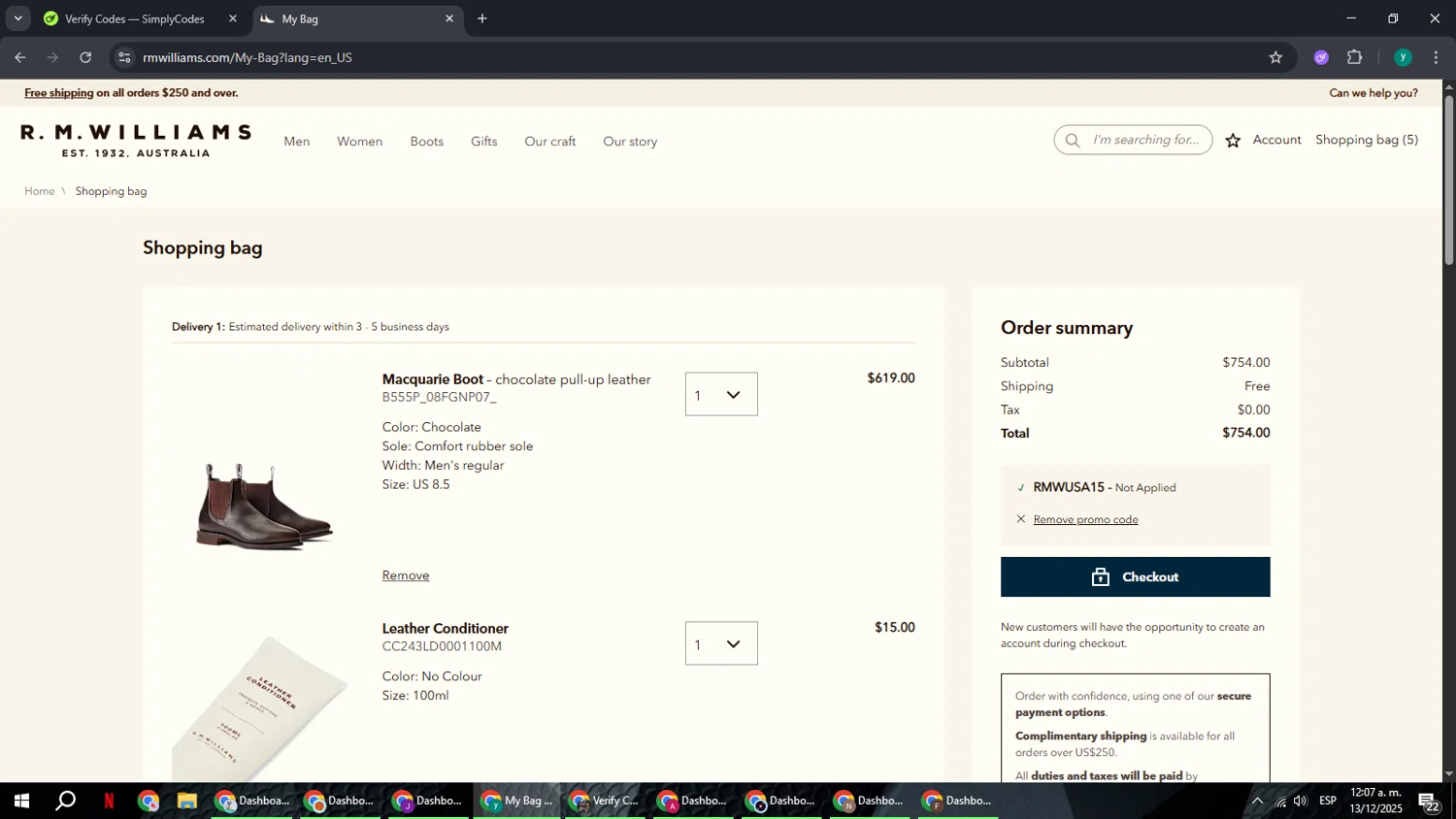Click the search magnifier icon
Image resolution: width=1456 pixels, height=819 pixels.
(1073, 140)
